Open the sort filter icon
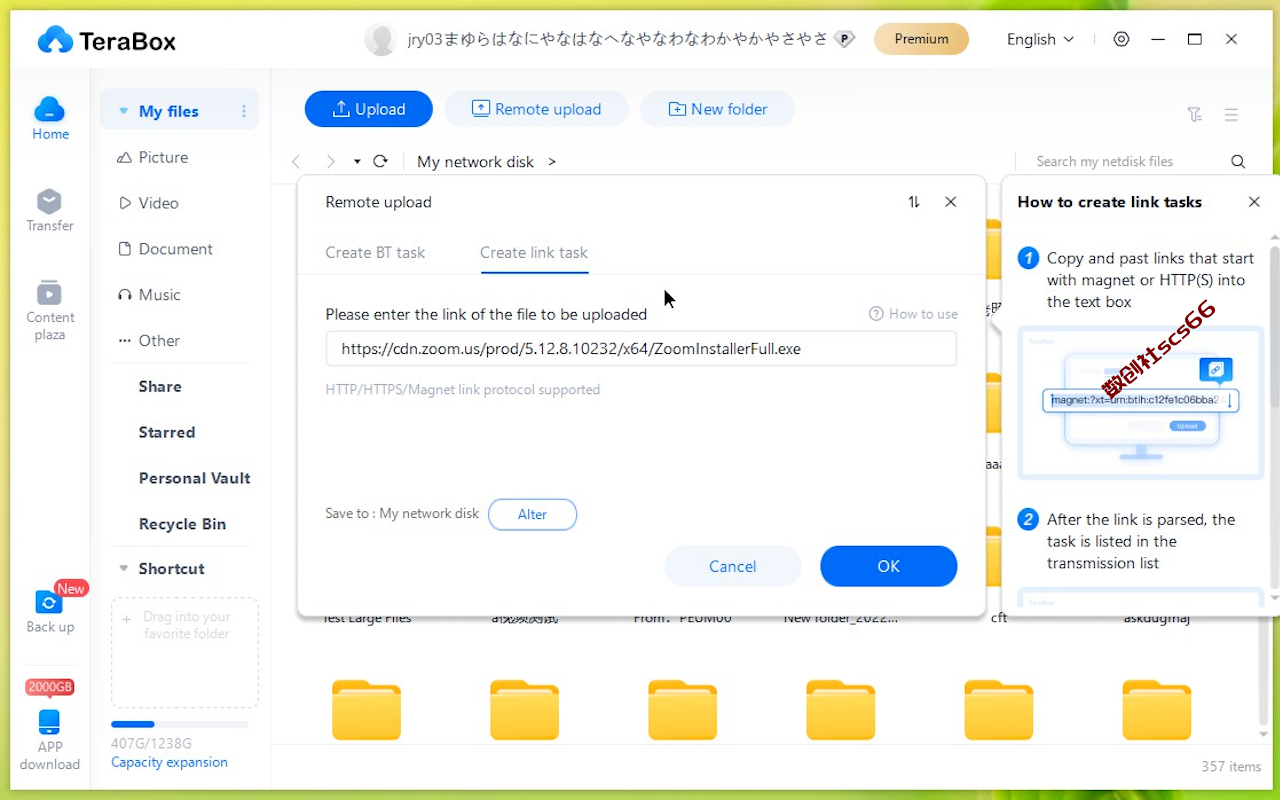1280x800 pixels. [x=1195, y=115]
